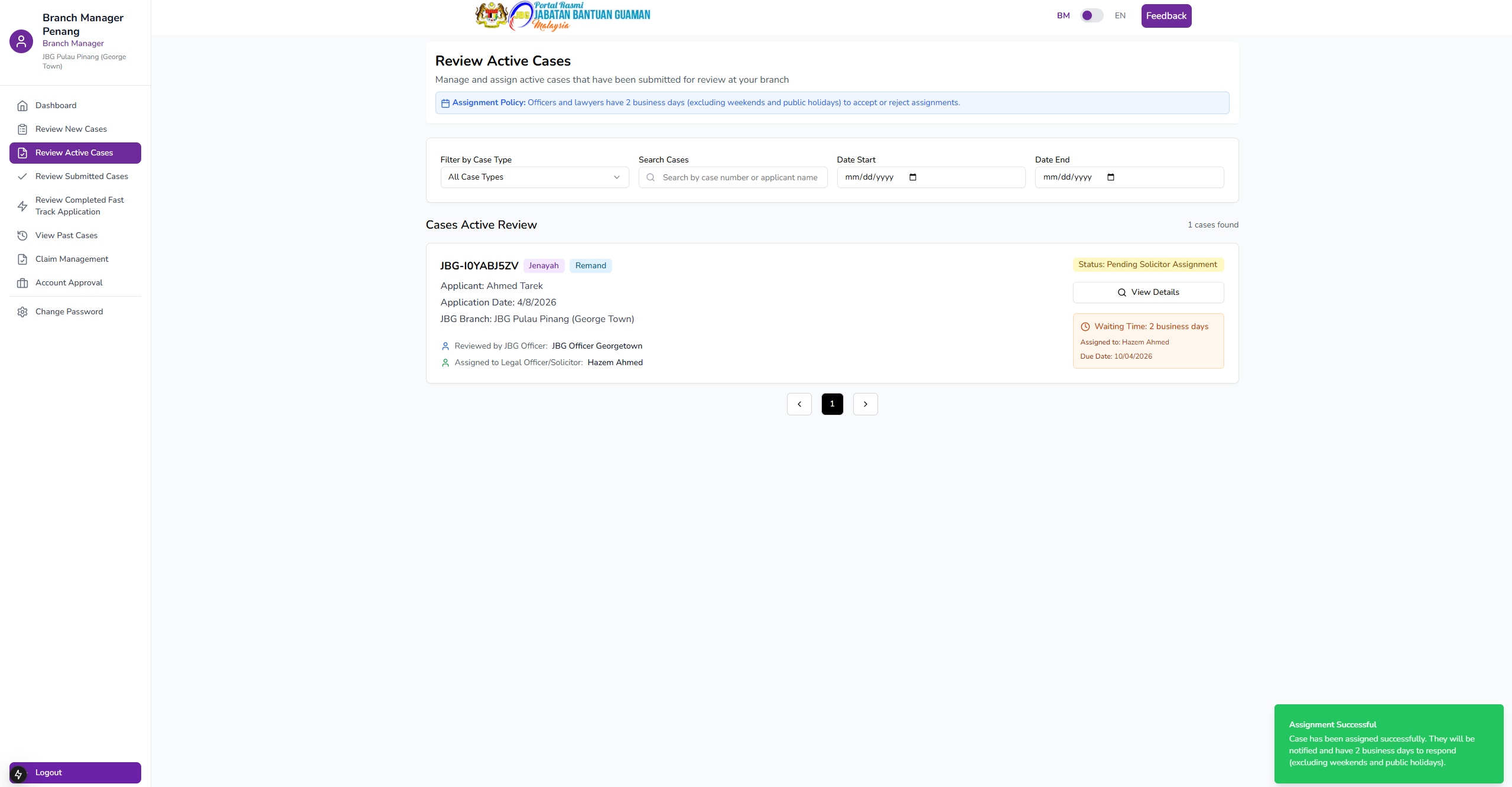Click the Change Password gear icon
Viewport: 1512px width, 787px height.
click(x=22, y=312)
